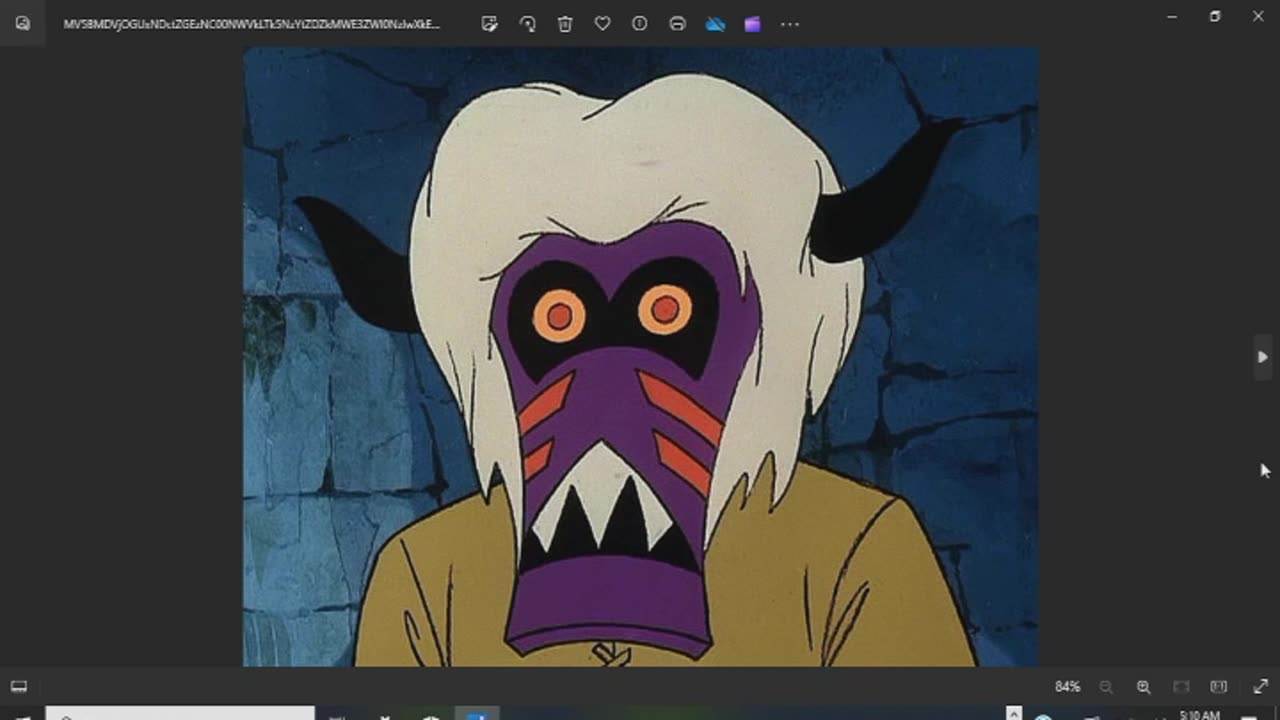Screen dimensions: 1280x720
Task: Click the zoom-to-fit icon
Action: pyautogui.click(x=1181, y=687)
